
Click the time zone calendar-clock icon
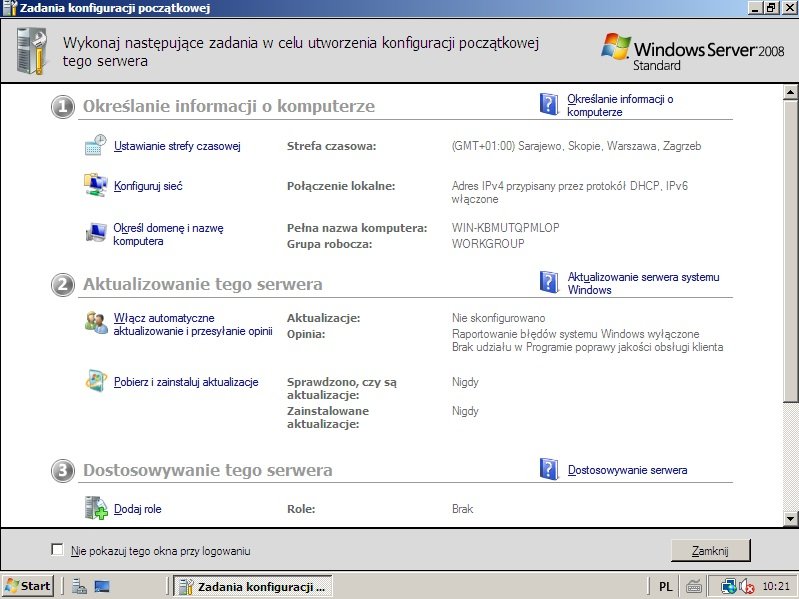tap(95, 145)
